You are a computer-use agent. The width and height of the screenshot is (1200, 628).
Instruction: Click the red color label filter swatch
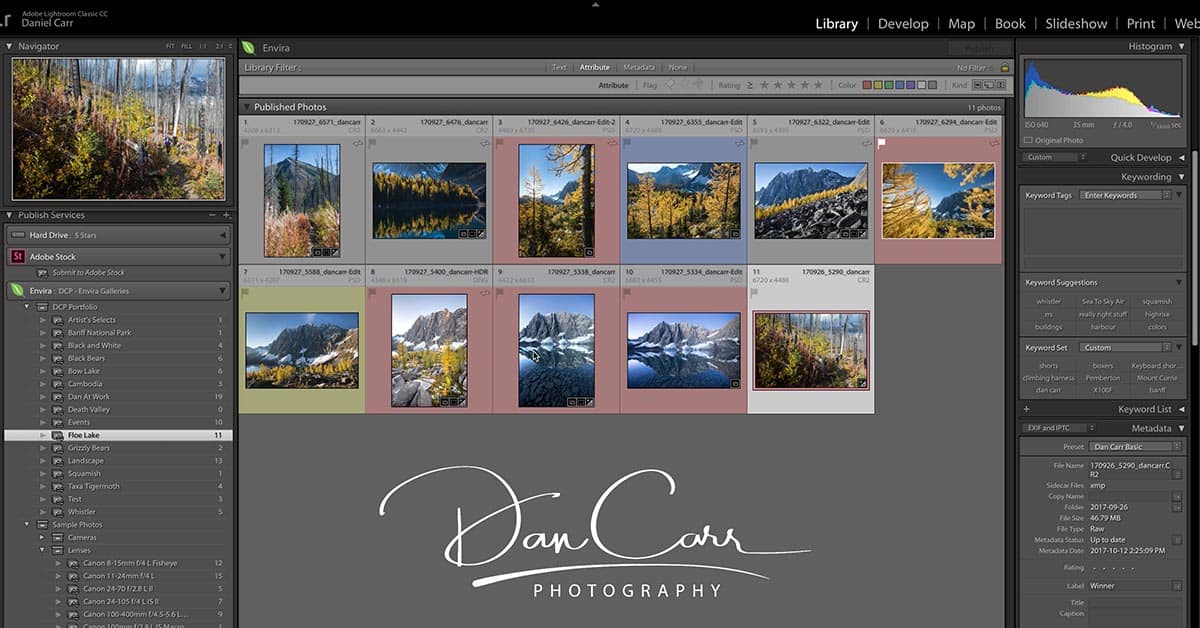[x=865, y=85]
